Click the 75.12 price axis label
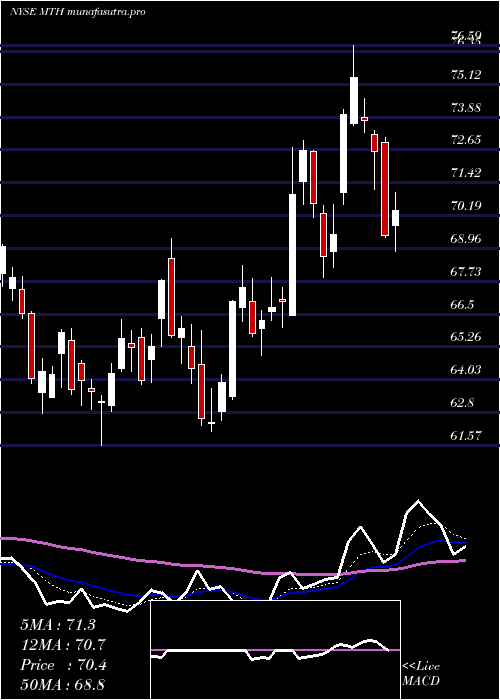Image resolution: width=500 pixels, height=700 pixels. click(x=467, y=75)
